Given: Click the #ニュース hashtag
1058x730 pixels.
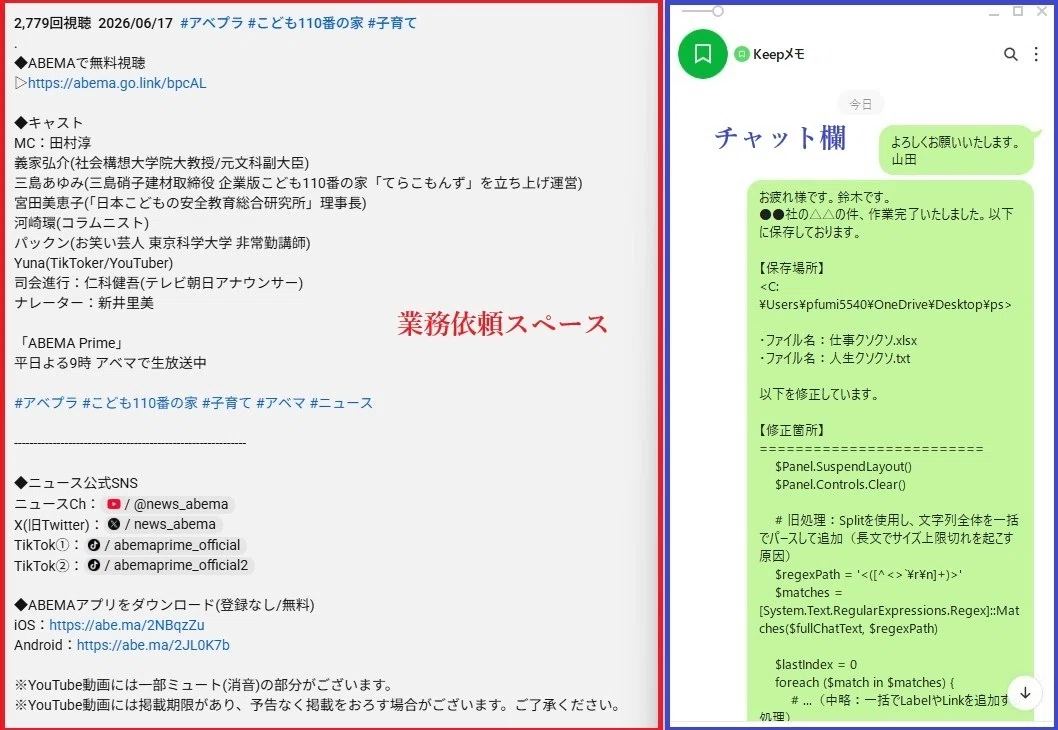Looking at the screenshot, I should [x=341, y=403].
